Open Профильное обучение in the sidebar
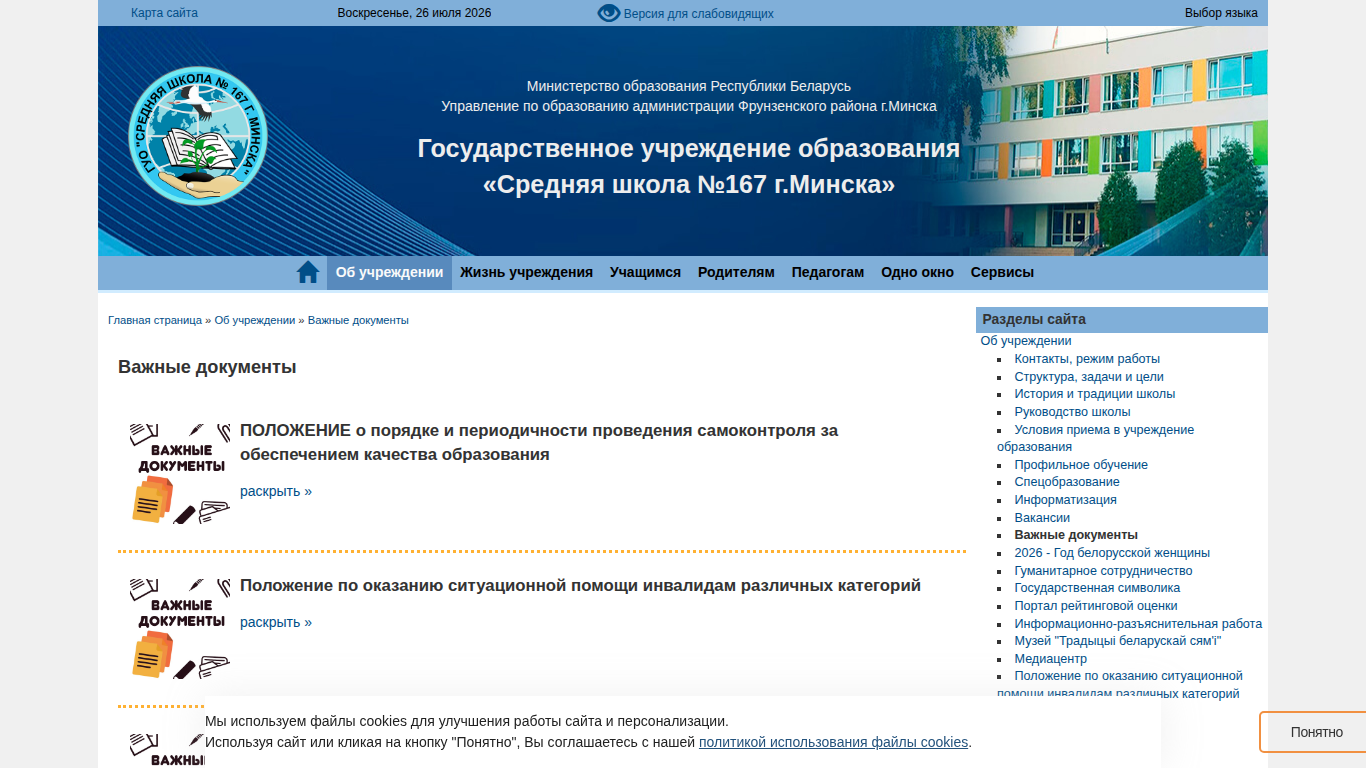1366x768 pixels. [x=1081, y=465]
